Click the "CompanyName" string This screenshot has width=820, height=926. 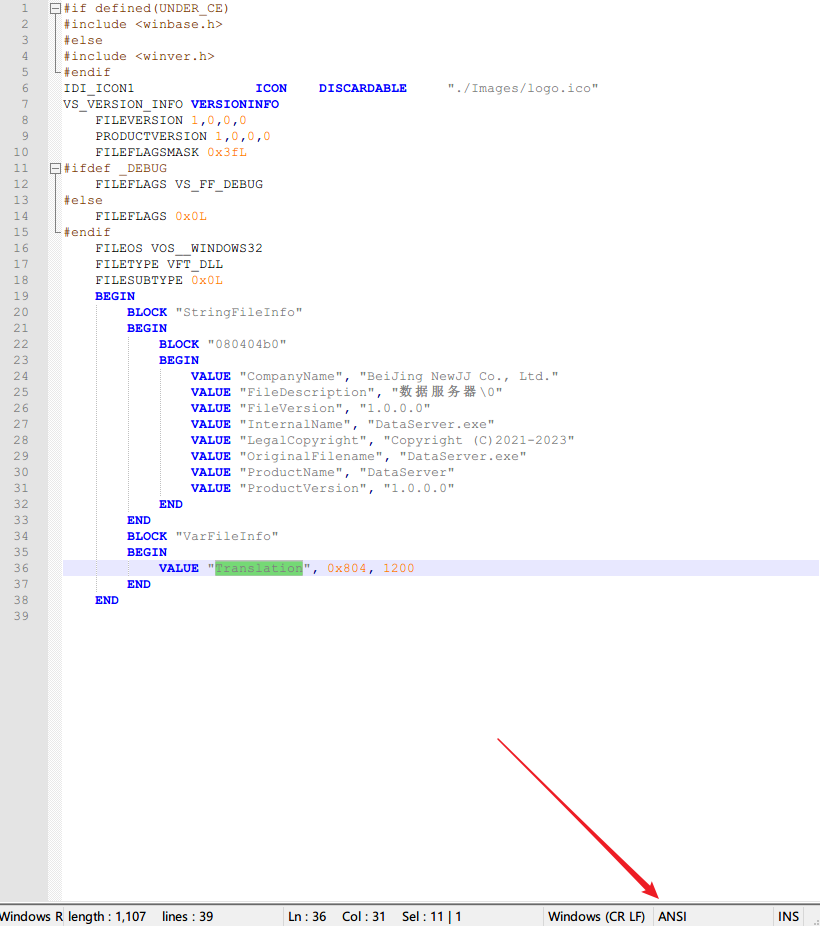(290, 376)
